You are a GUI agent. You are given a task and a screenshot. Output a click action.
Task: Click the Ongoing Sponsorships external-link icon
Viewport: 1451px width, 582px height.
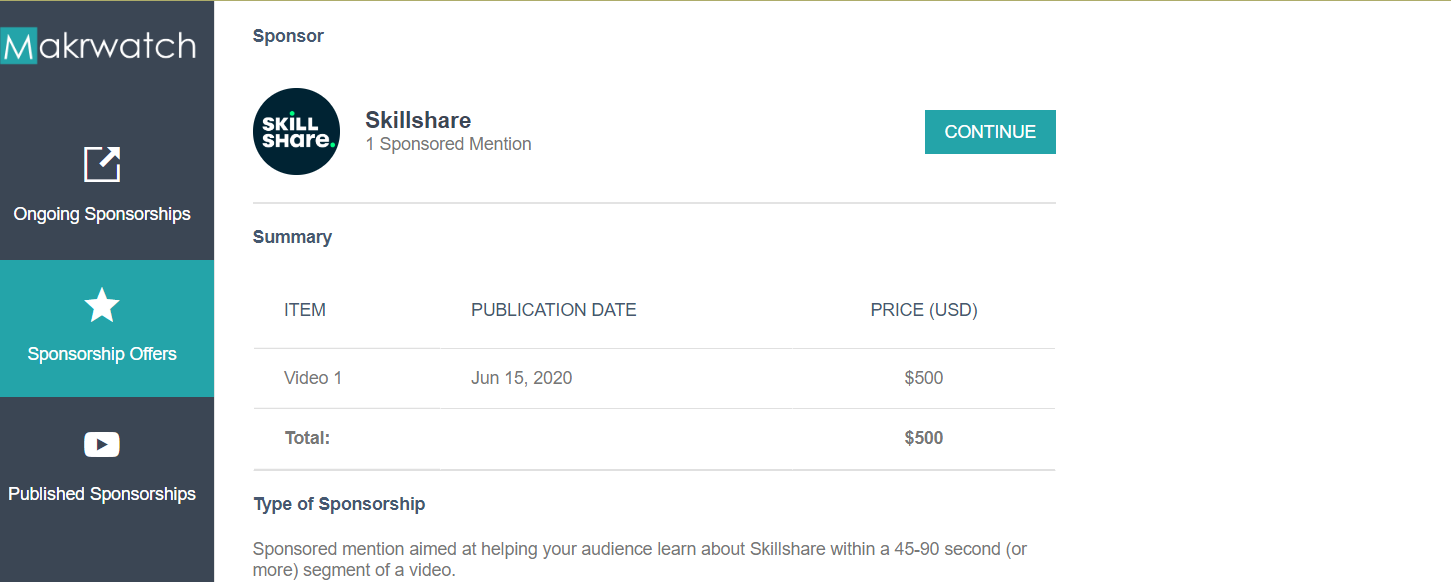click(x=102, y=164)
